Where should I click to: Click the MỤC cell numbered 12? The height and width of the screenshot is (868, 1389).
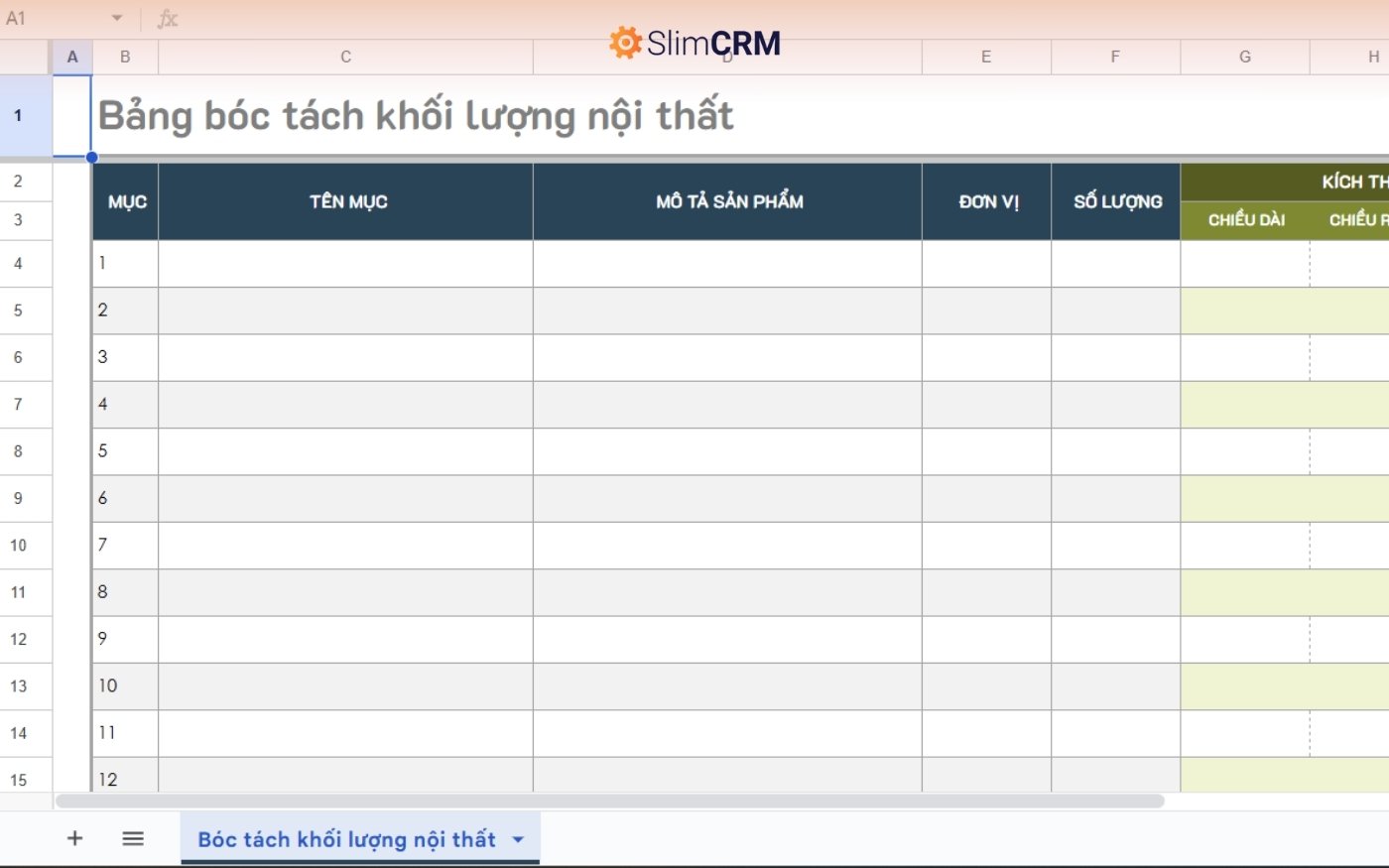(x=126, y=775)
